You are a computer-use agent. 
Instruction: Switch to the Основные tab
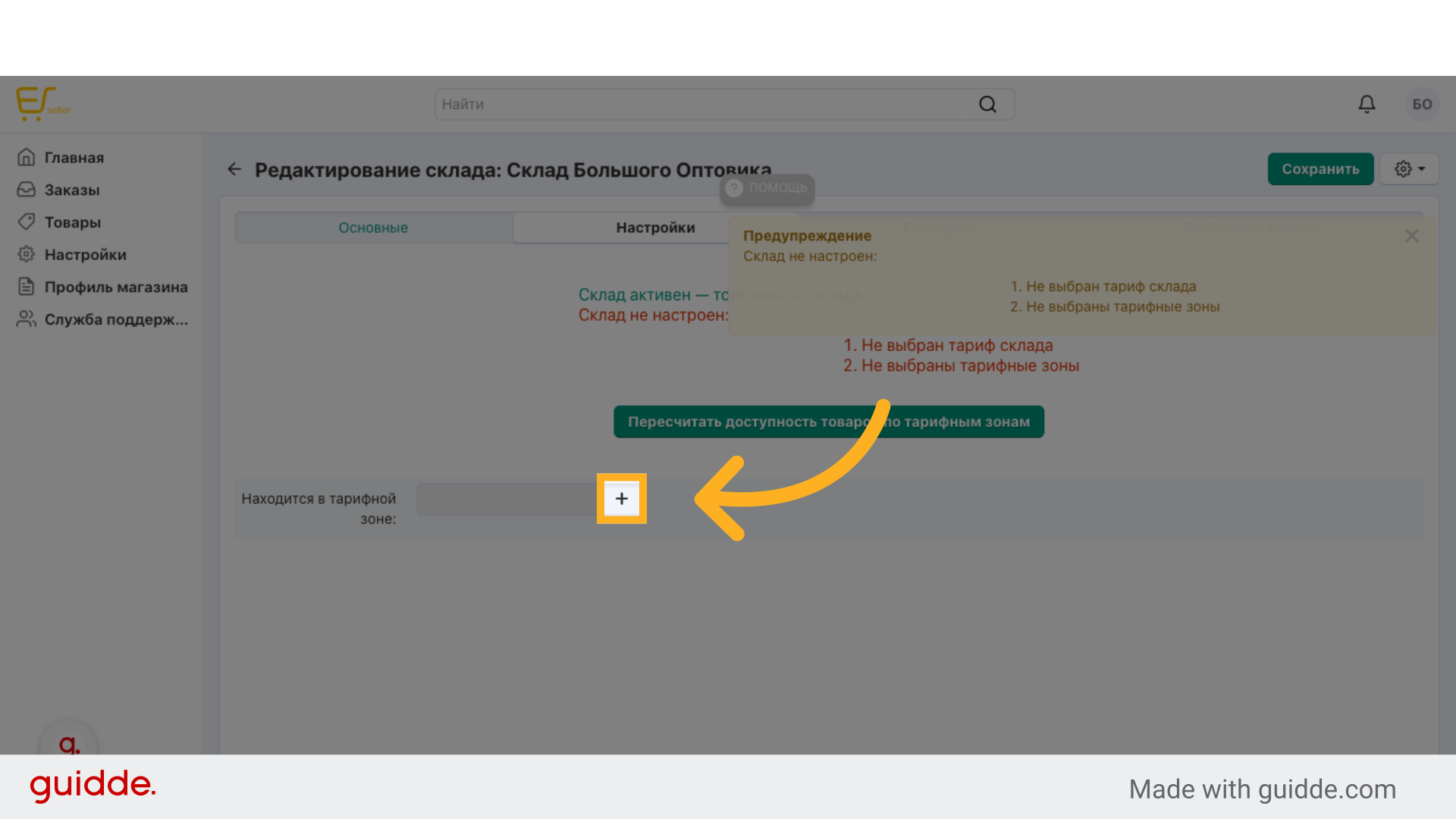point(373,227)
